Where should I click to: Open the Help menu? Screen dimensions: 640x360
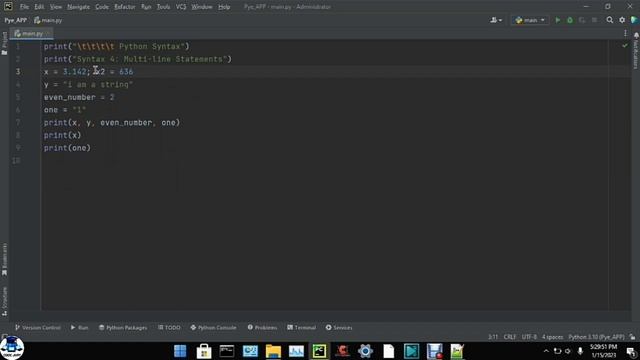[224, 7]
